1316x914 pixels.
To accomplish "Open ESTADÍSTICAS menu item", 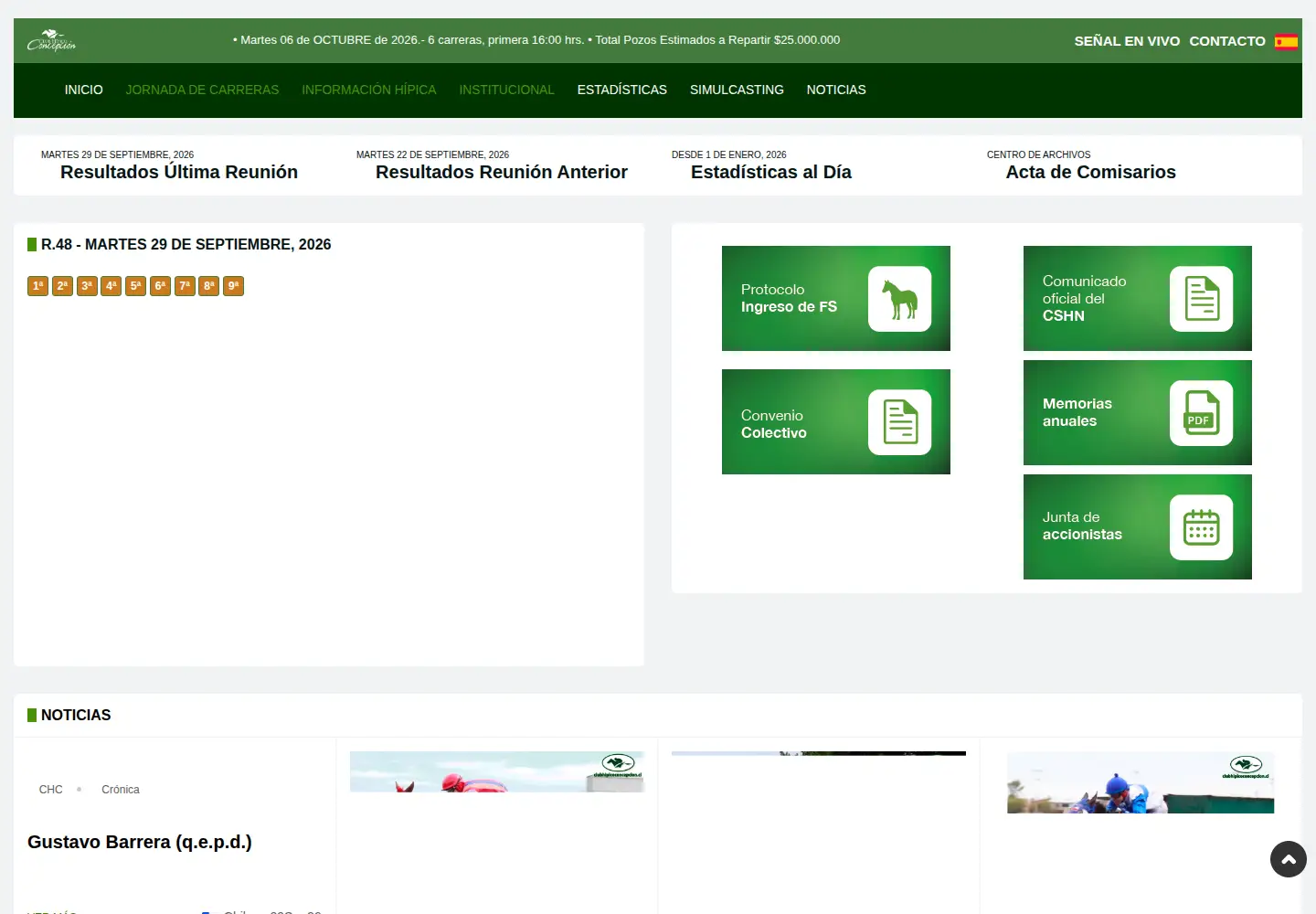I will point(622,90).
